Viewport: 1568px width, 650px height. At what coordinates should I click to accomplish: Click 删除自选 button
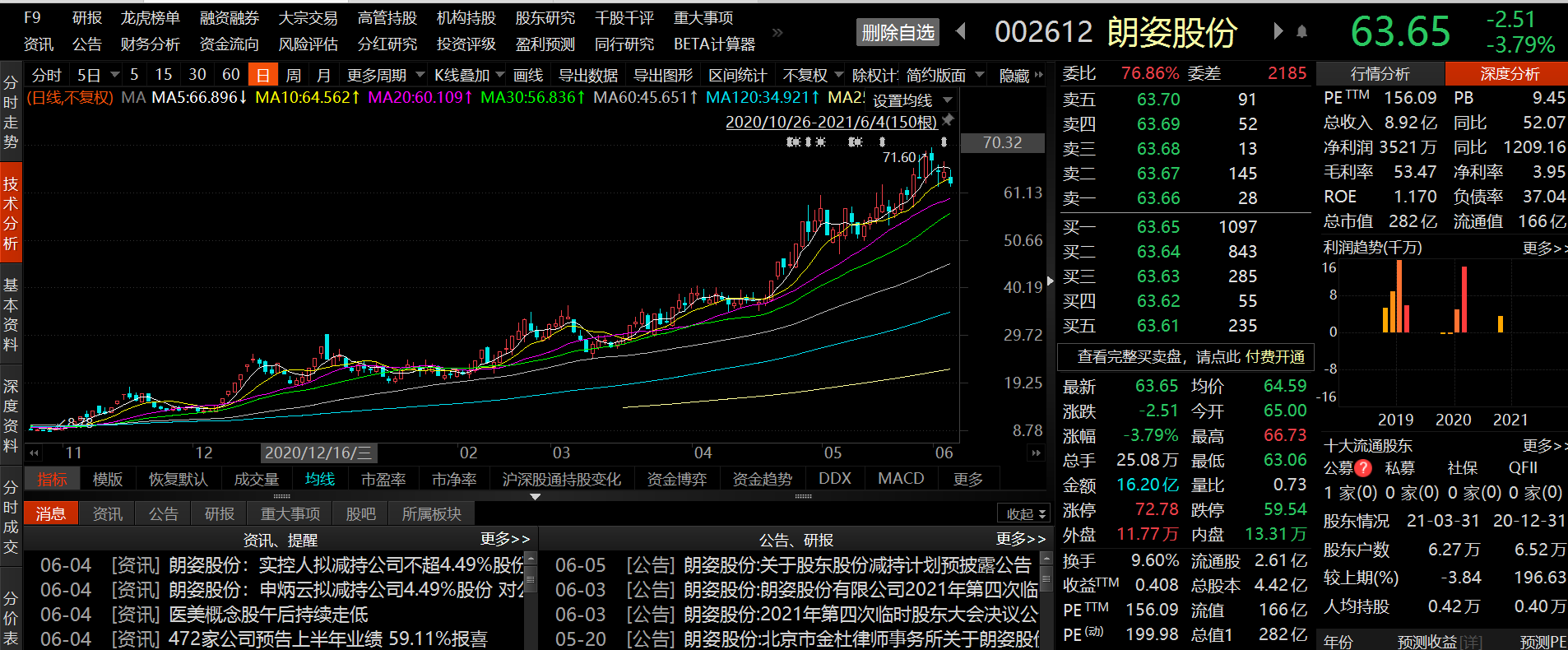click(898, 33)
